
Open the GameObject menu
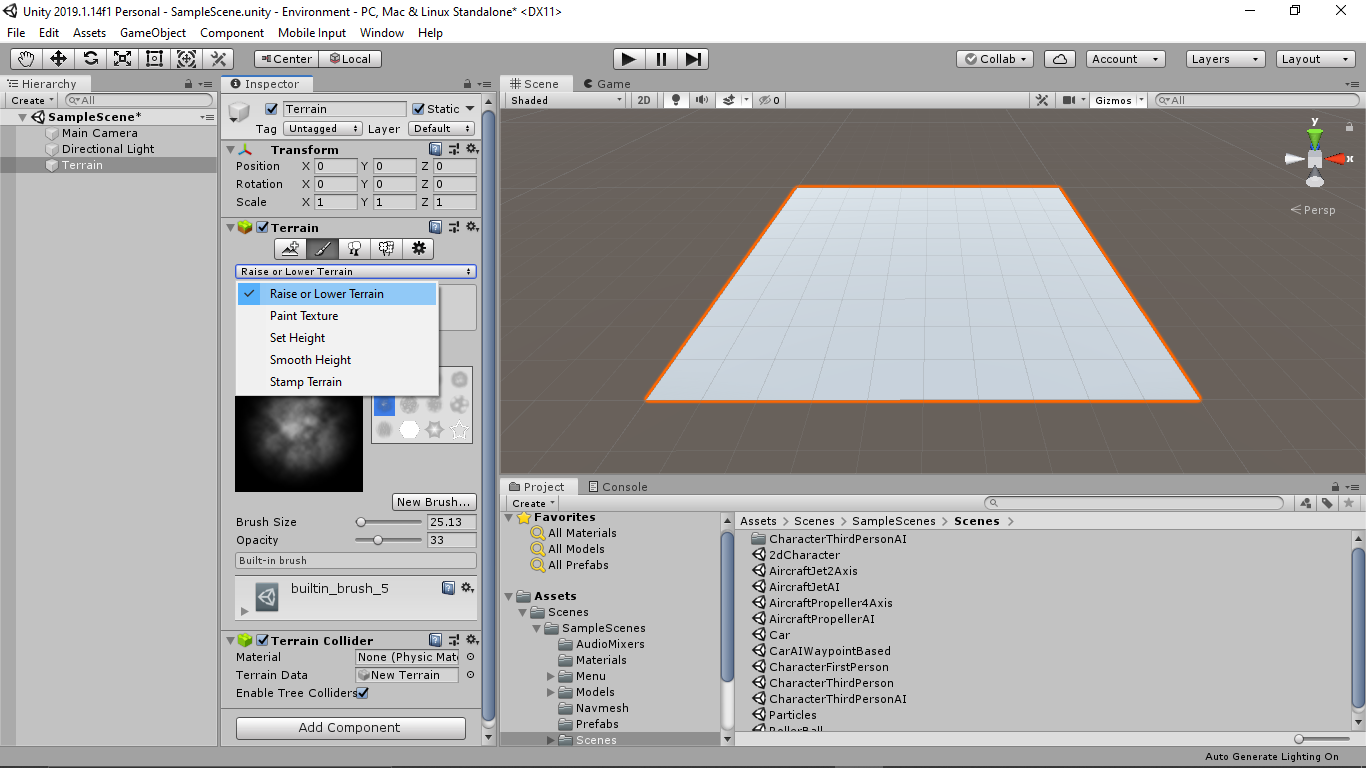coord(152,32)
